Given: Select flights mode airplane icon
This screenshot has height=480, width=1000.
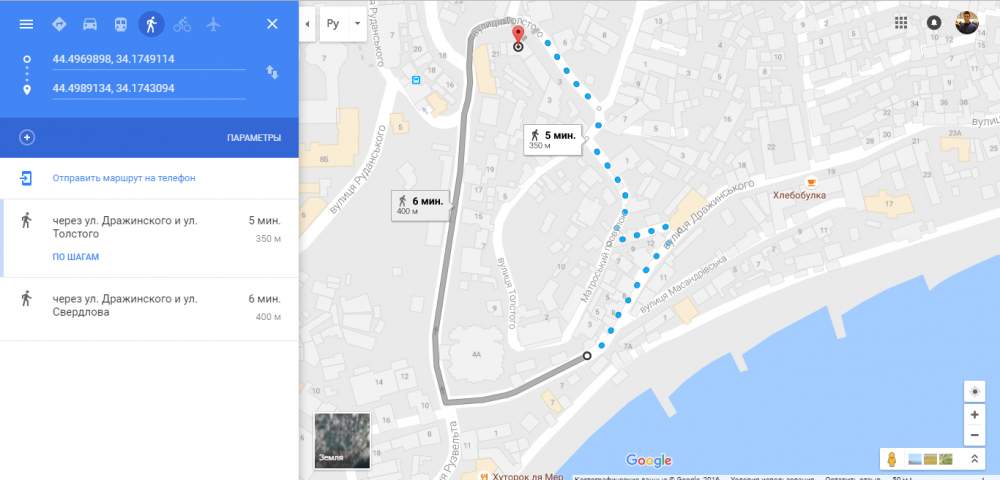Looking at the screenshot, I should [x=213, y=24].
